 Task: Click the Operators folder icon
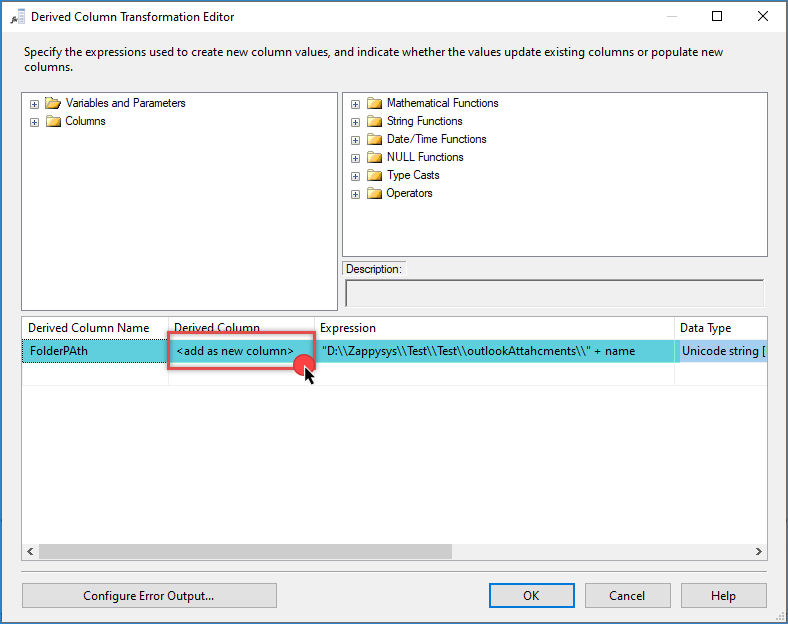pos(375,193)
